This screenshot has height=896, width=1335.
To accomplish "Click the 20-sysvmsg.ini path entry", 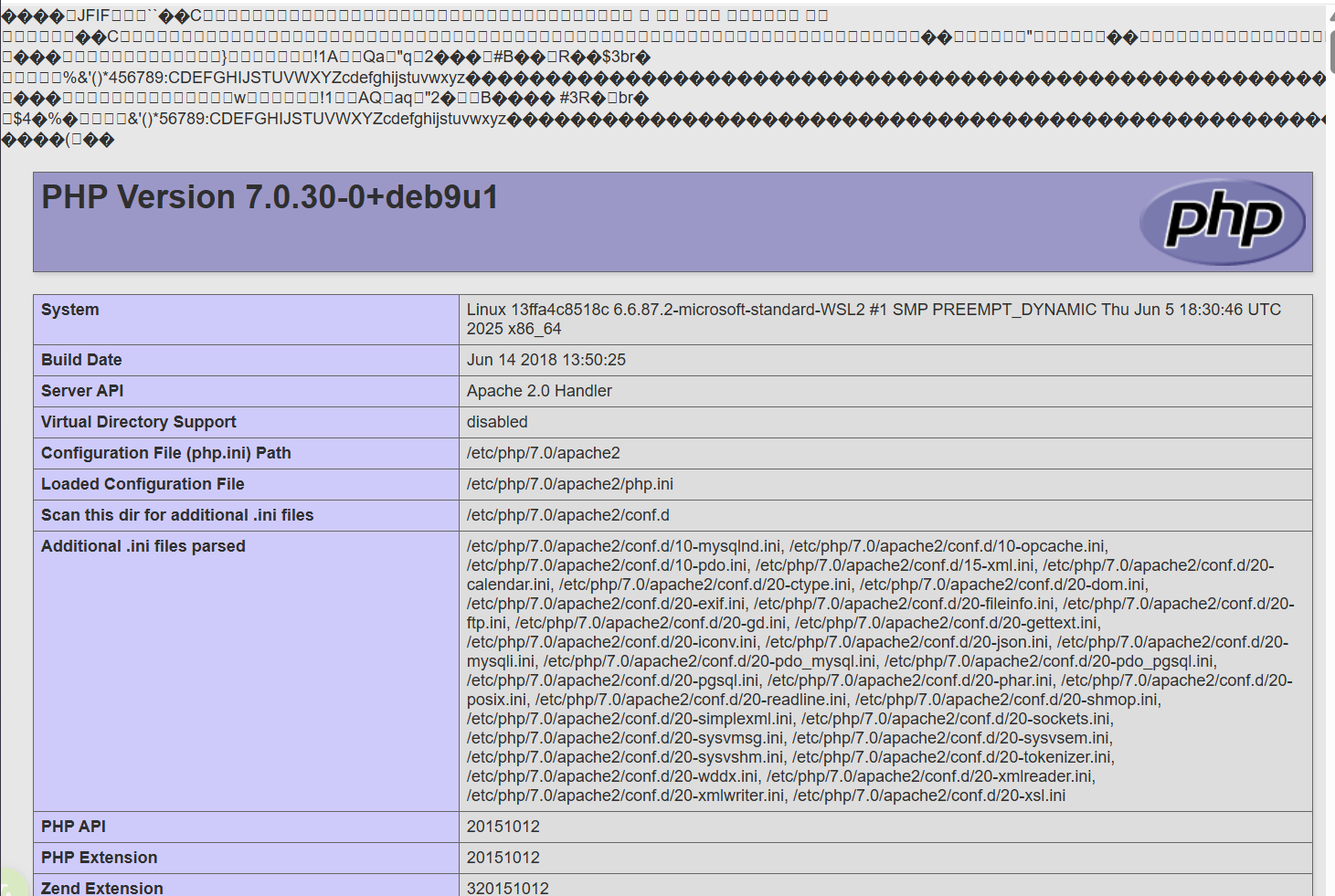I will [x=624, y=738].
